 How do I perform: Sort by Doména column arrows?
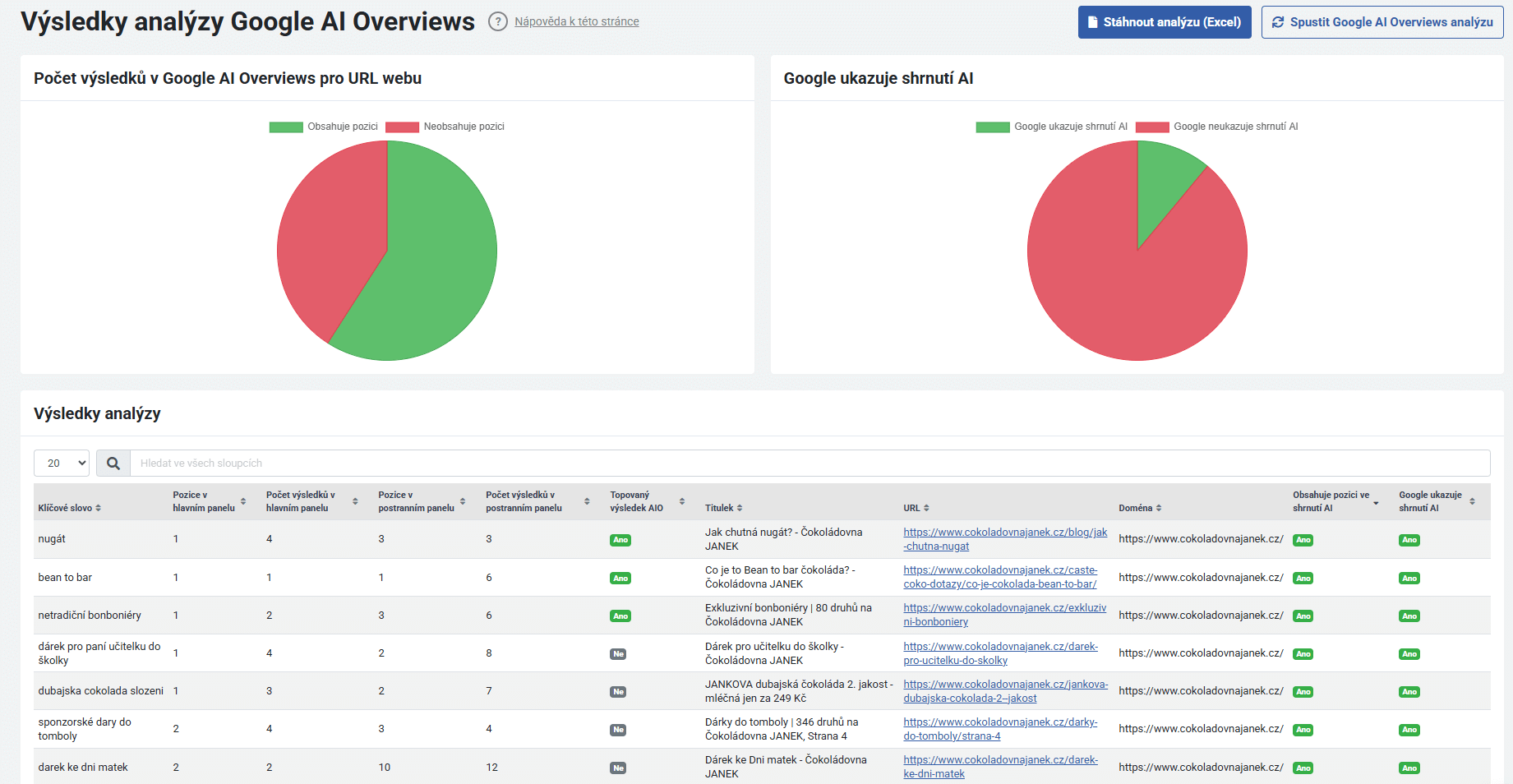click(1159, 508)
